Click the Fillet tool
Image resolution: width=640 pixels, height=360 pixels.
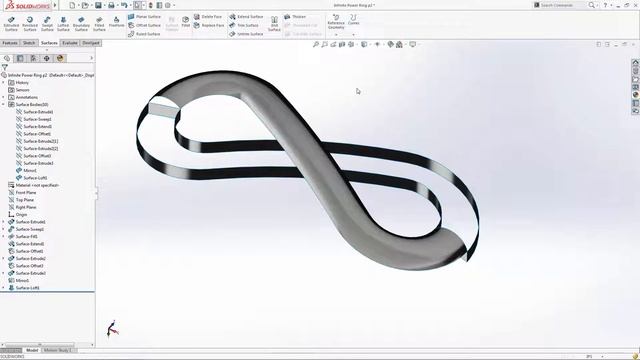pyautogui.click(x=186, y=22)
